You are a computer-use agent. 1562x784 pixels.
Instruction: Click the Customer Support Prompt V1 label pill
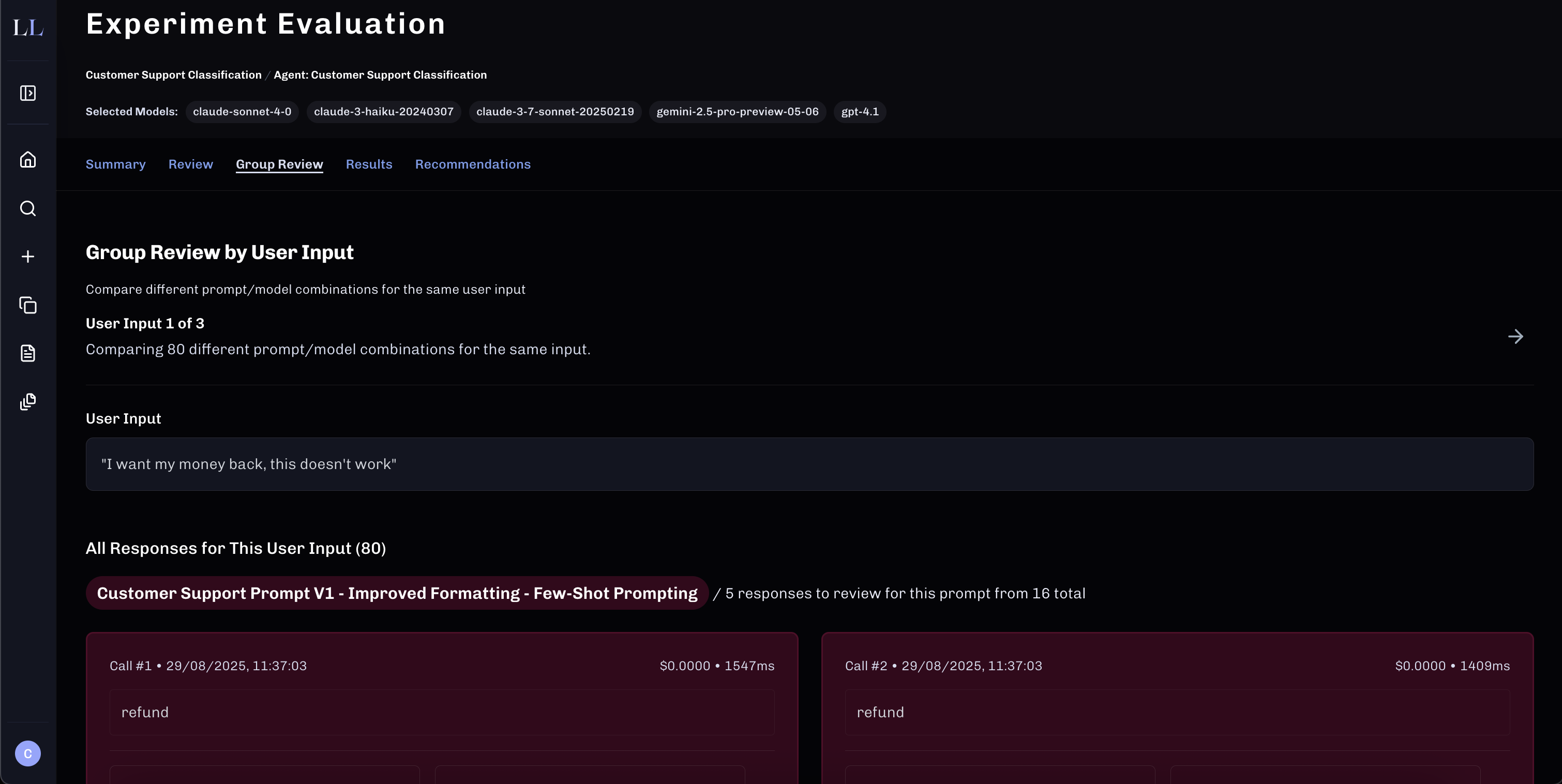(397, 593)
